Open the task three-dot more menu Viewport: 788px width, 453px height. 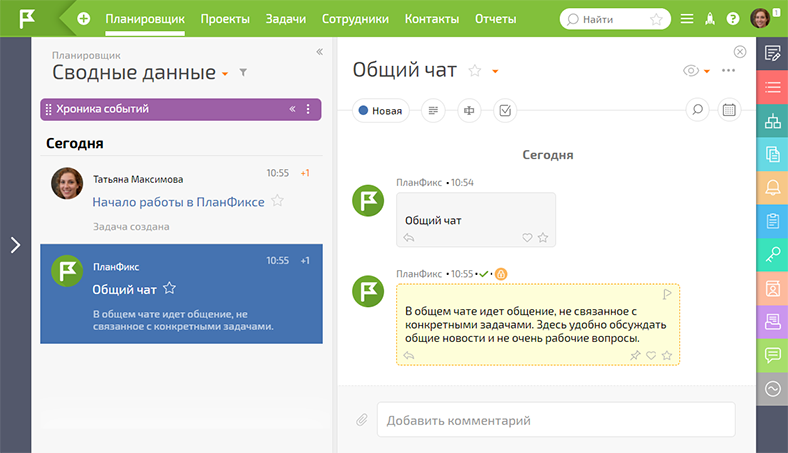(728, 70)
